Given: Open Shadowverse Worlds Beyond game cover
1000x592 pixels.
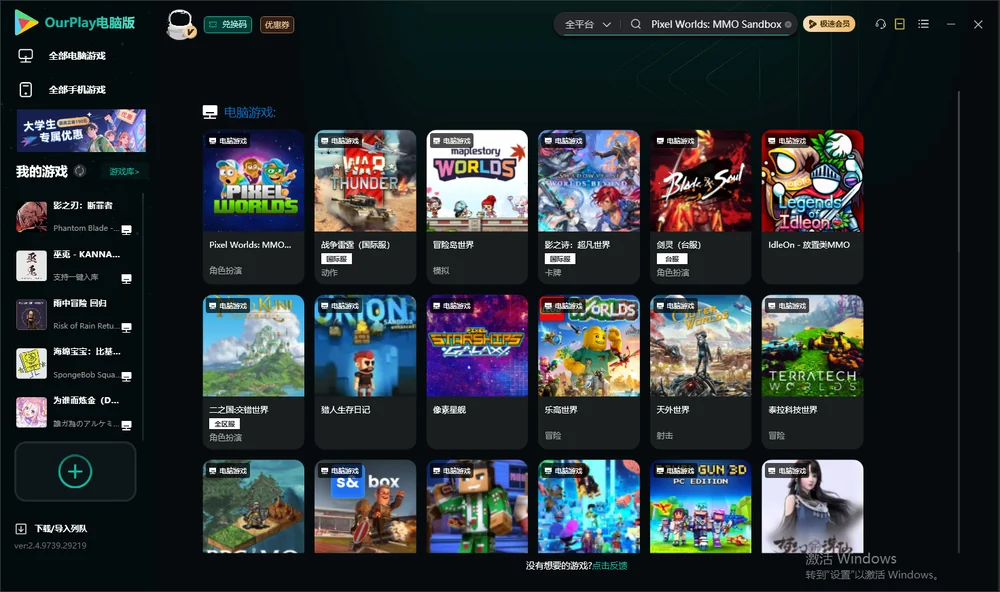Looking at the screenshot, I should click(589, 181).
